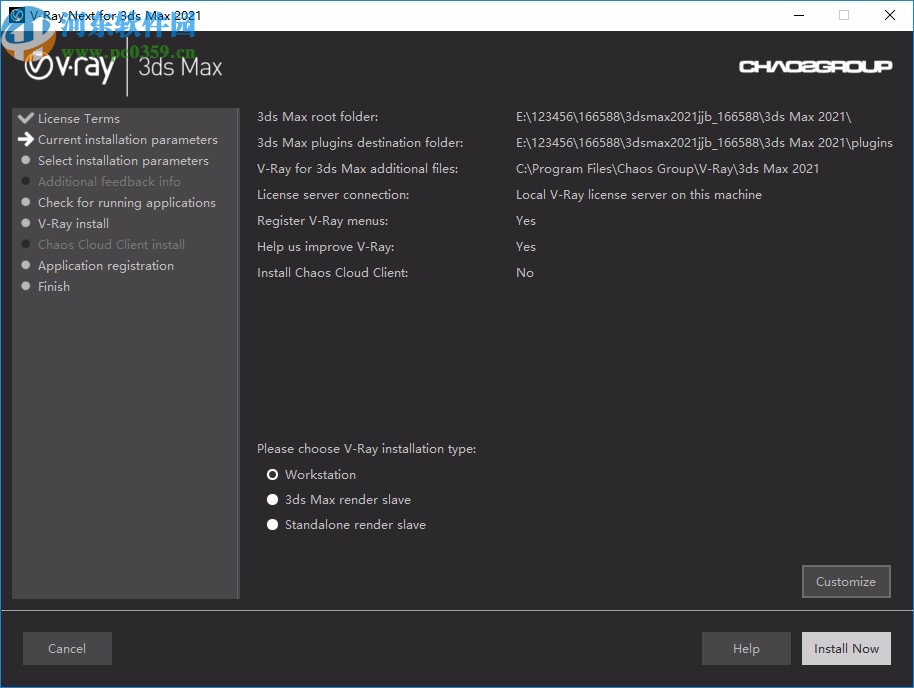Click the bullet beside Application registration
The width and height of the screenshot is (914, 688).
[x=25, y=265]
